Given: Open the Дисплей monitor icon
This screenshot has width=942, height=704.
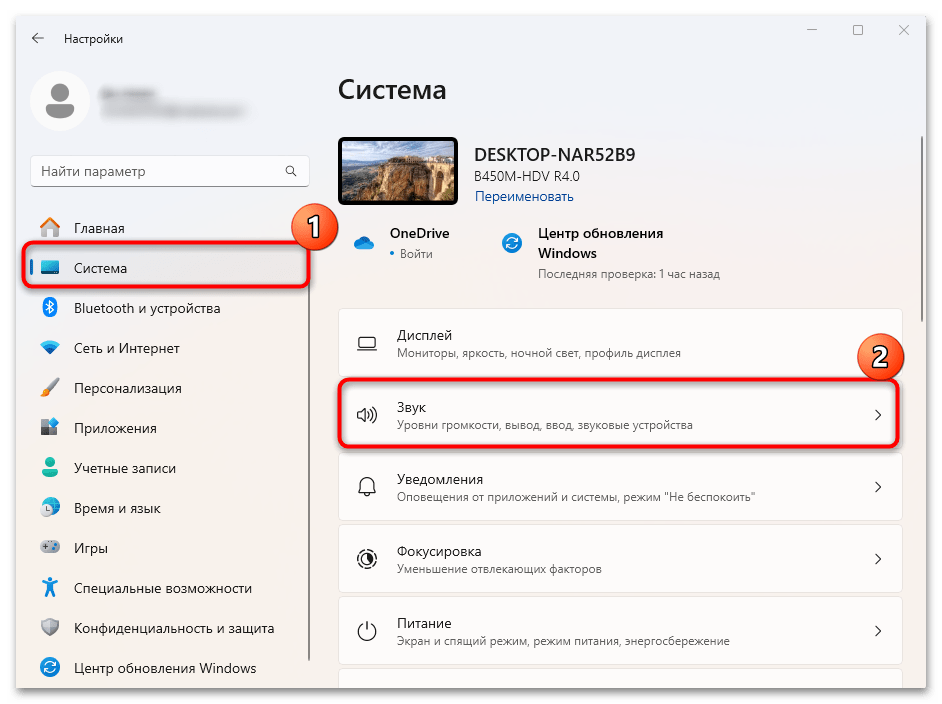Looking at the screenshot, I should (366, 342).
